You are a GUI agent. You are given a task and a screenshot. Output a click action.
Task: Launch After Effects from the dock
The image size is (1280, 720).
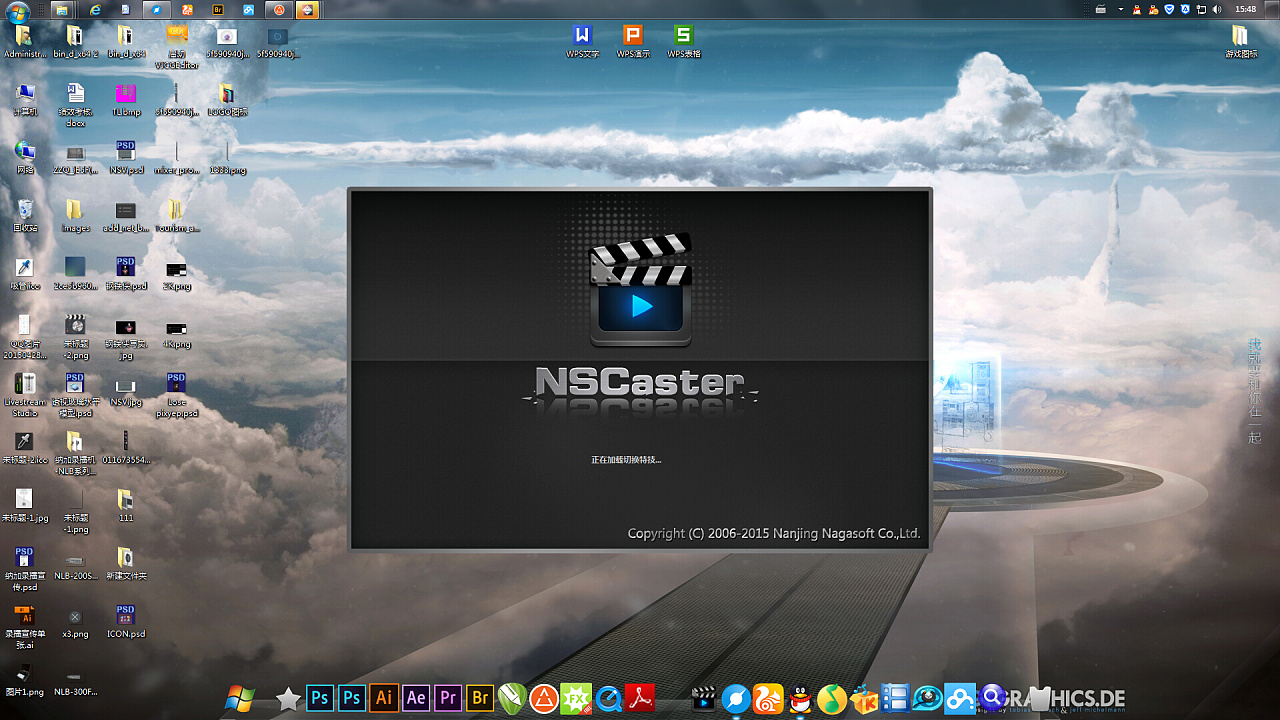pyautogui.click(x=415, y=698)
